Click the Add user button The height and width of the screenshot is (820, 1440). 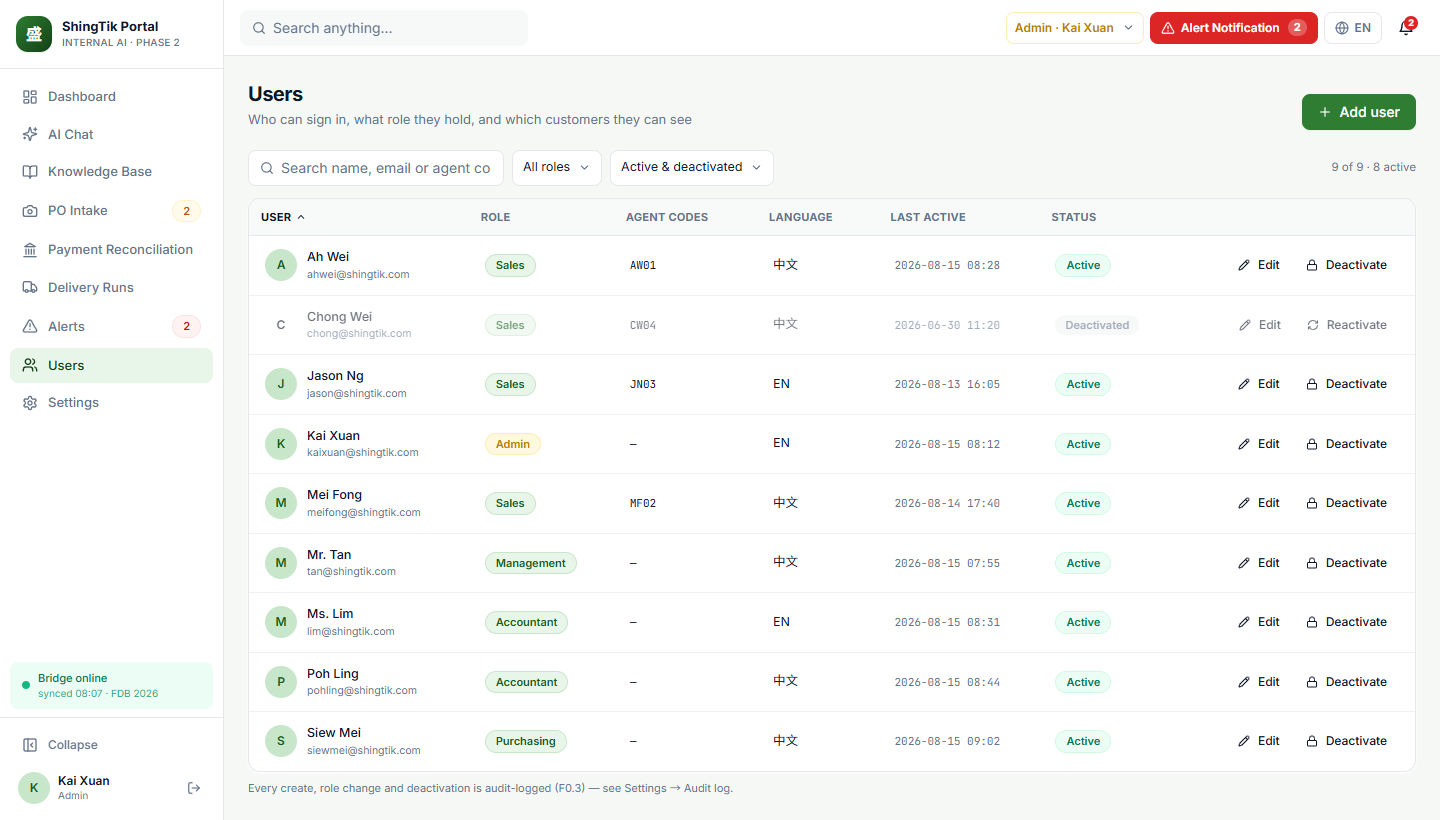pyautogui.click(x=1358, y=112)
